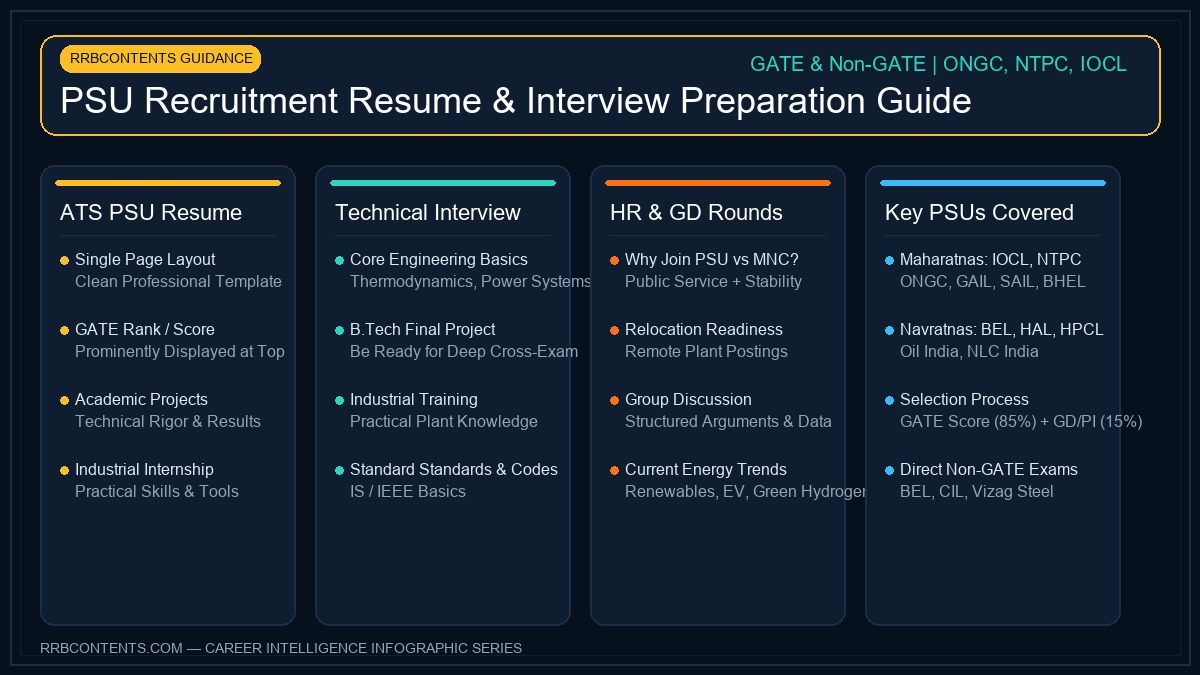Click Structured Arguments & Data text
The width and height of the screenshot is (1200, 675).
(728, 422)
